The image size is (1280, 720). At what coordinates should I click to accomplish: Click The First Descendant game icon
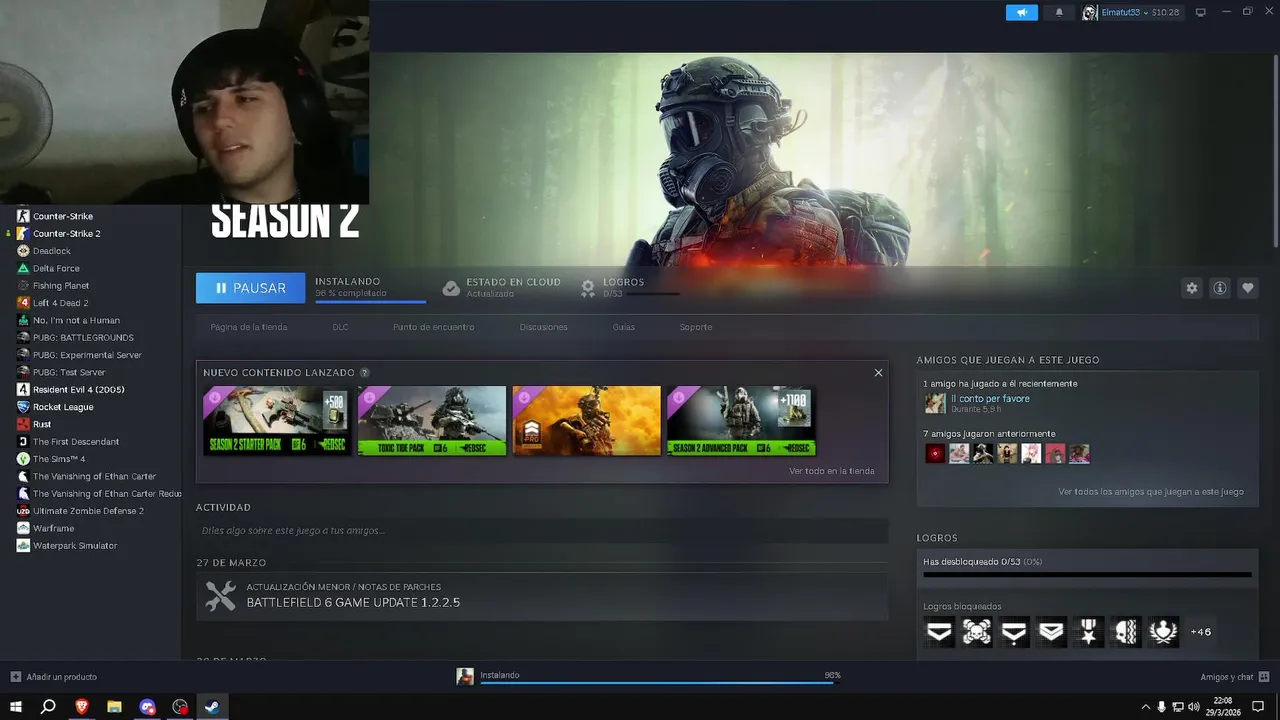(23, 442)
